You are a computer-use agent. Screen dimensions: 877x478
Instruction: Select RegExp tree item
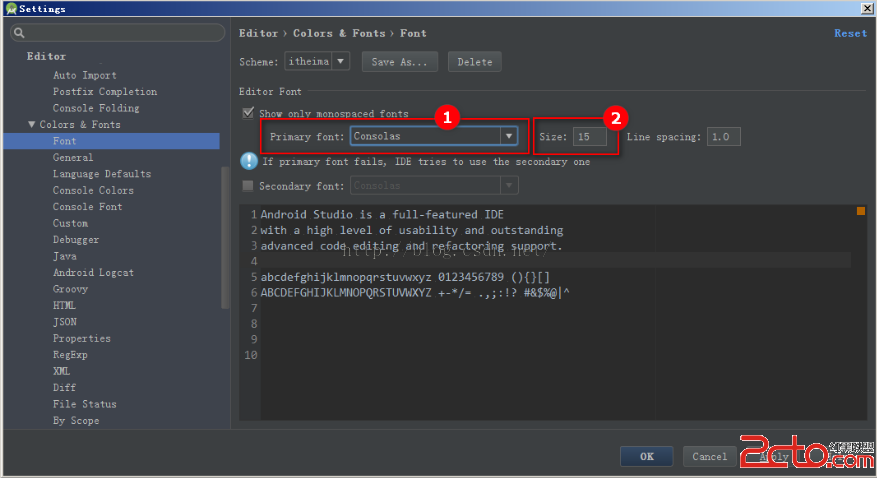[70, 354]
